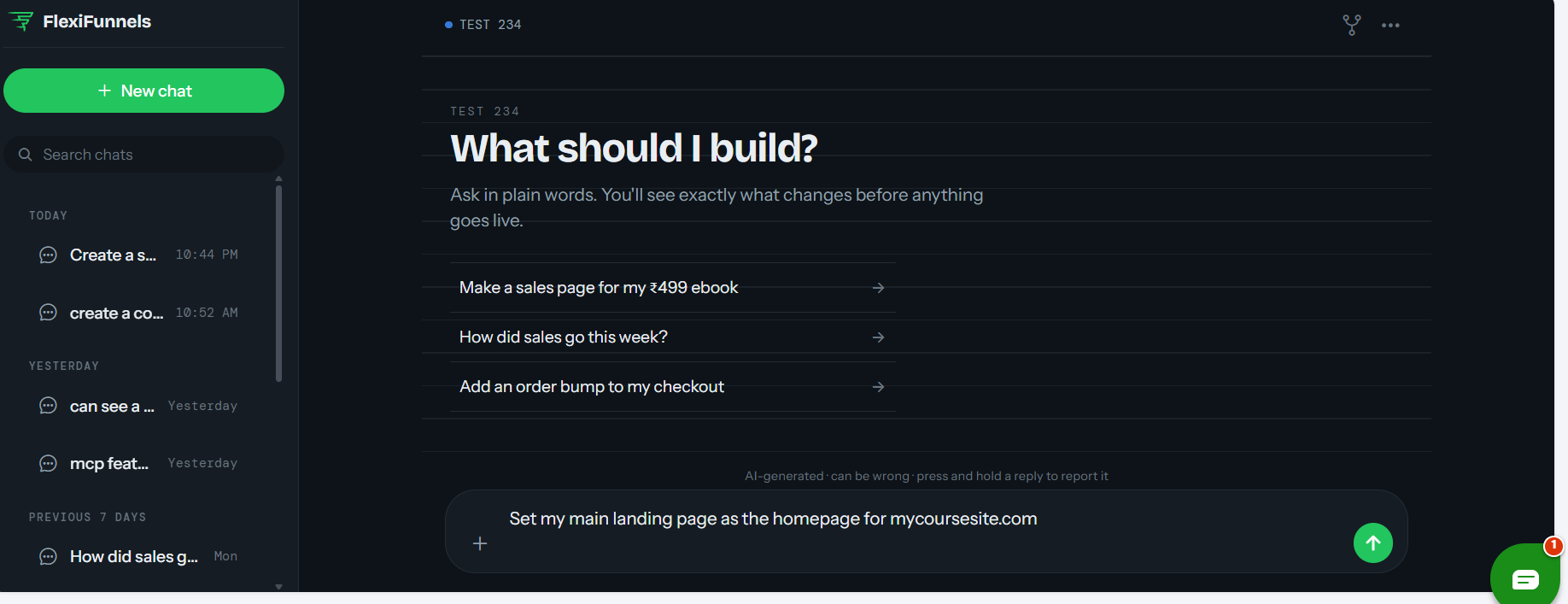Click the arrow beside the ₹499 ebook sales page suggestion

point(878,288)
